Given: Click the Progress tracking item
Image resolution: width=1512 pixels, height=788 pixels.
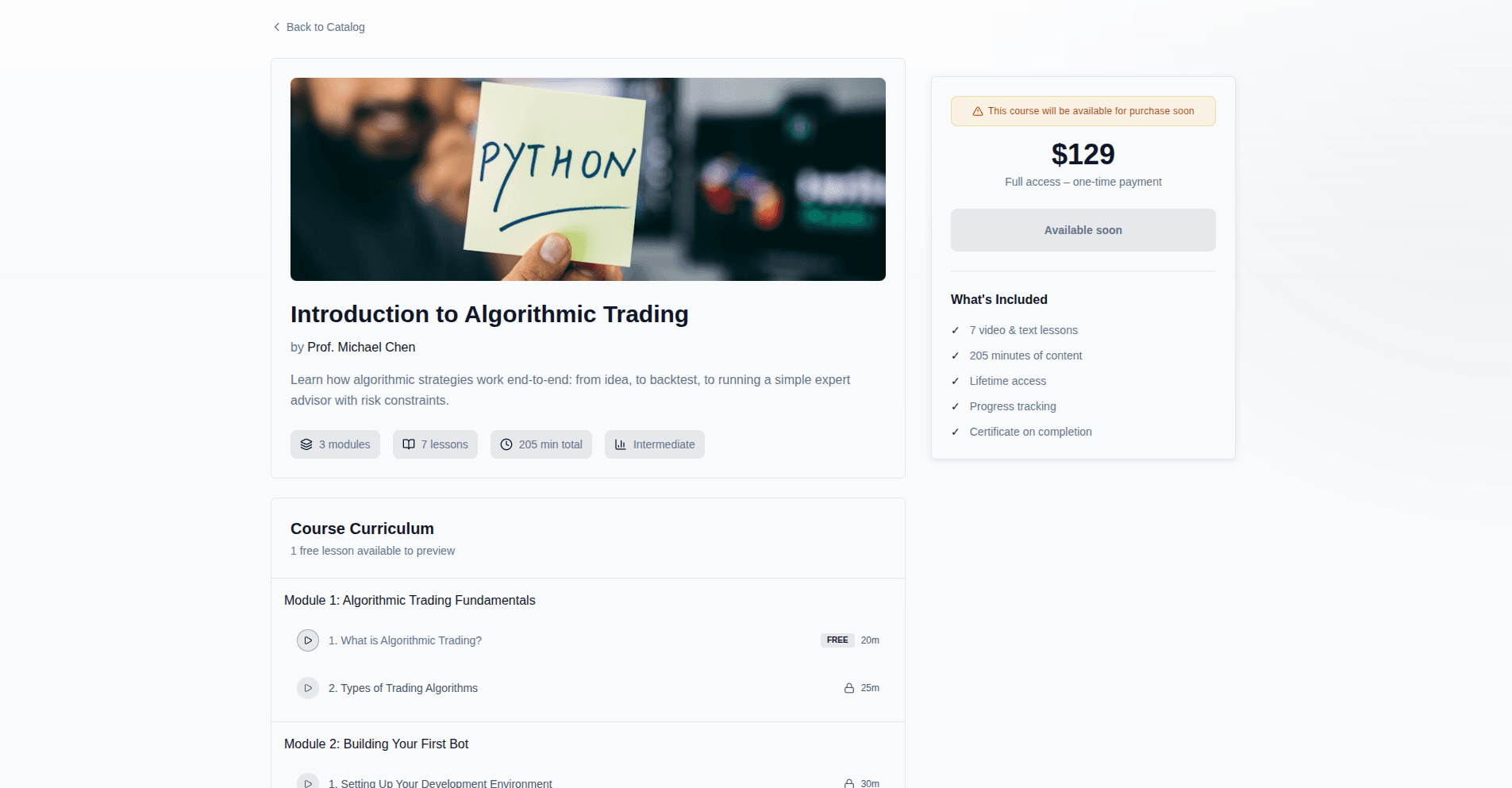Looking at the screenshot, I should pos(1013,406).
